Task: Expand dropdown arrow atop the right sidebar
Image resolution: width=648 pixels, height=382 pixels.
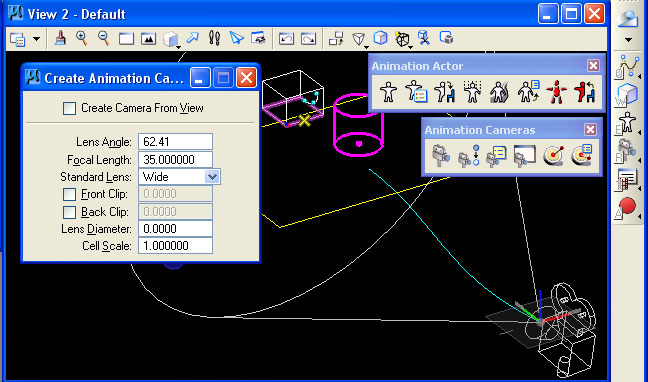Action: [x=628, y=40]
